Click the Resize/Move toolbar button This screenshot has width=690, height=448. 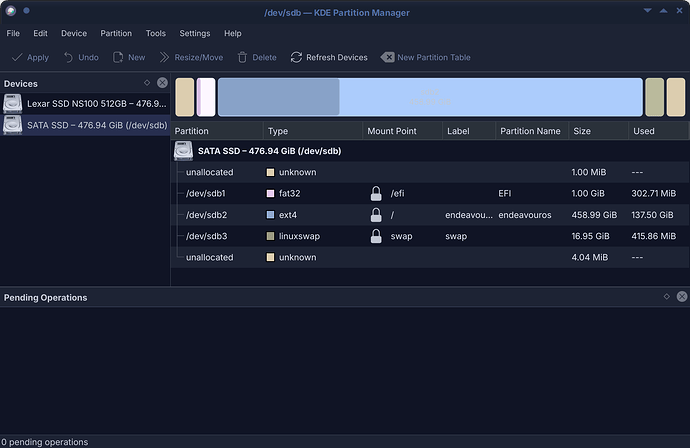(191, 57)
